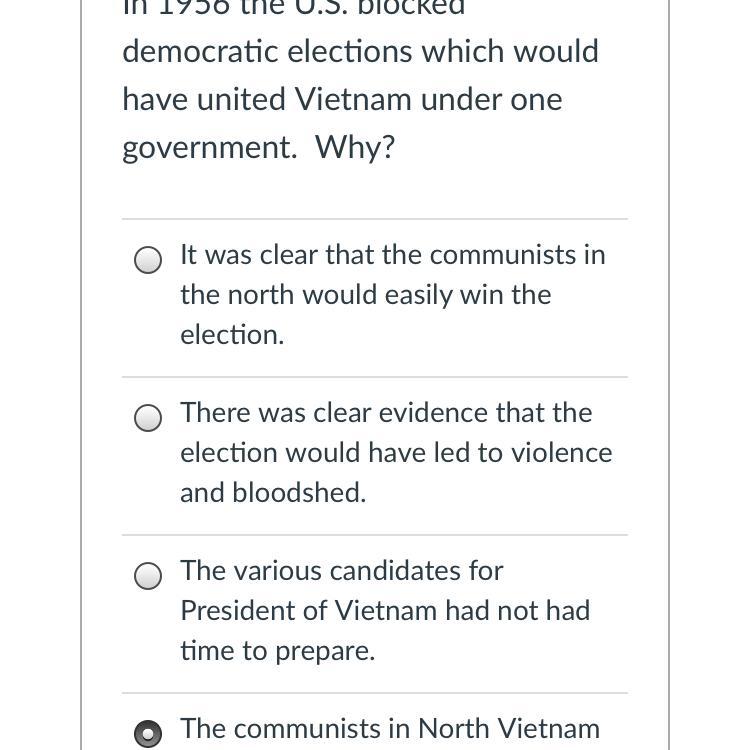750x750 pixels.
Task: Click the line "the north would easily win the"
Action: tap(365, 295)
